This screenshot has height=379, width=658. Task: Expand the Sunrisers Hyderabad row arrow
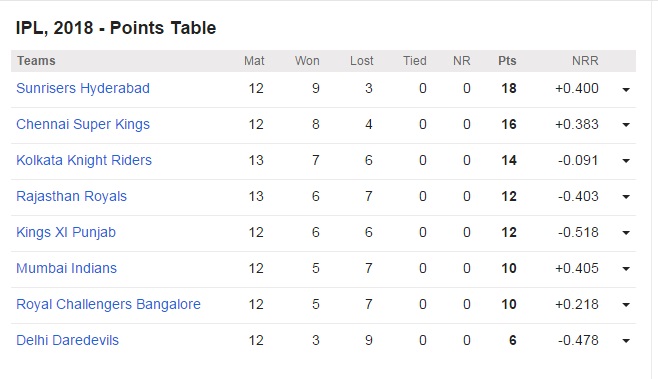[x=626, y=89]
